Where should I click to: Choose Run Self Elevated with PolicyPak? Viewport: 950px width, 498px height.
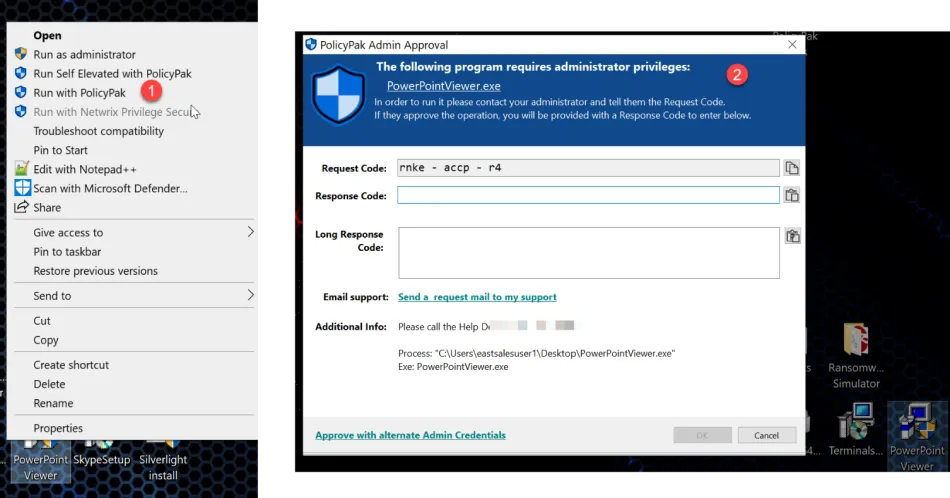pos(112,74)
